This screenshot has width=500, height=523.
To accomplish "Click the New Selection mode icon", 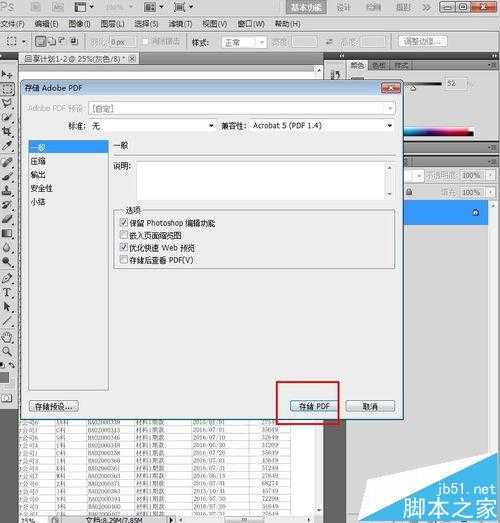I will tap(41, 41).
